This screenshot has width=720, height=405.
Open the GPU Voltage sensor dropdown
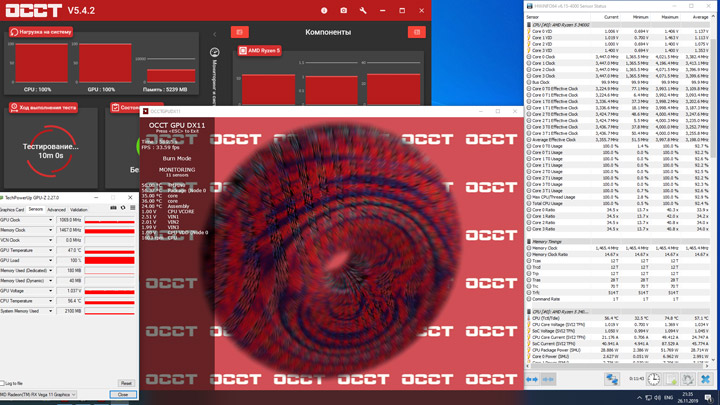51,291
